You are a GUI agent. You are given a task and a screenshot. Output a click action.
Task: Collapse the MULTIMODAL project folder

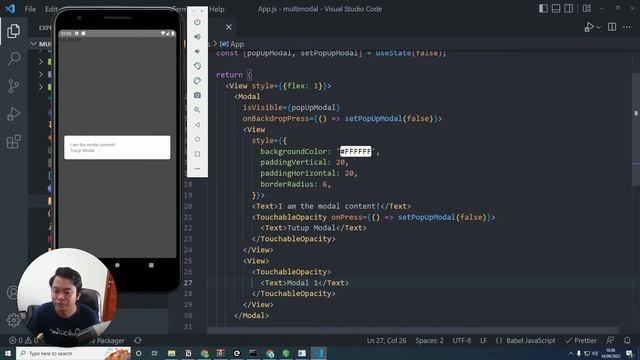34,44
